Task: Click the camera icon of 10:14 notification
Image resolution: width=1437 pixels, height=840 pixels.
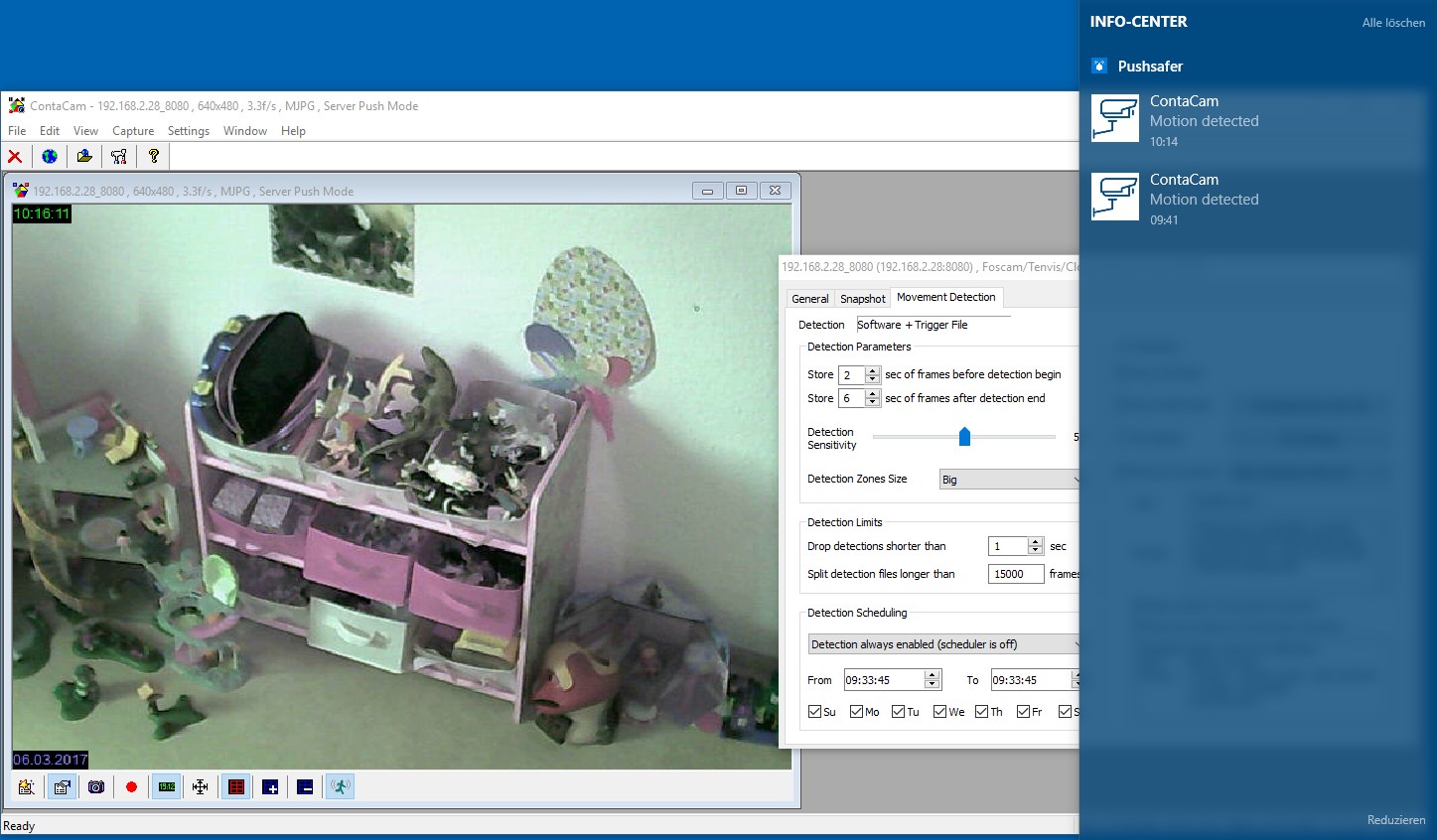Action: (1115, 118)
